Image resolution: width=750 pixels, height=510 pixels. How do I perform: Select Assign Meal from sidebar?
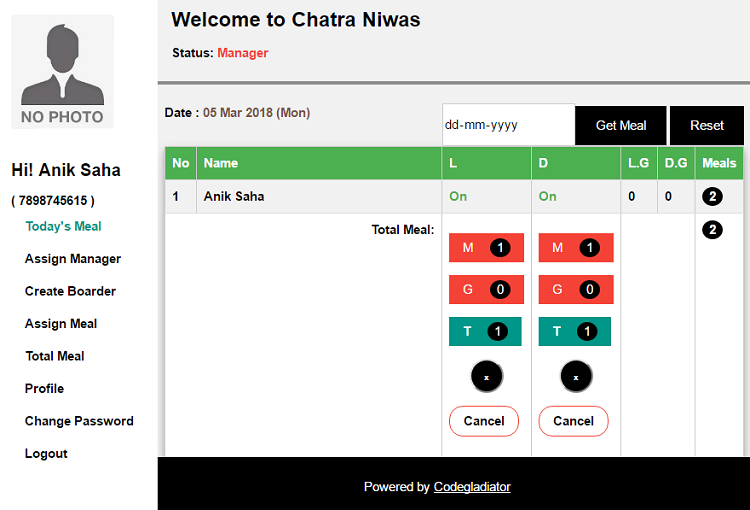61,324
